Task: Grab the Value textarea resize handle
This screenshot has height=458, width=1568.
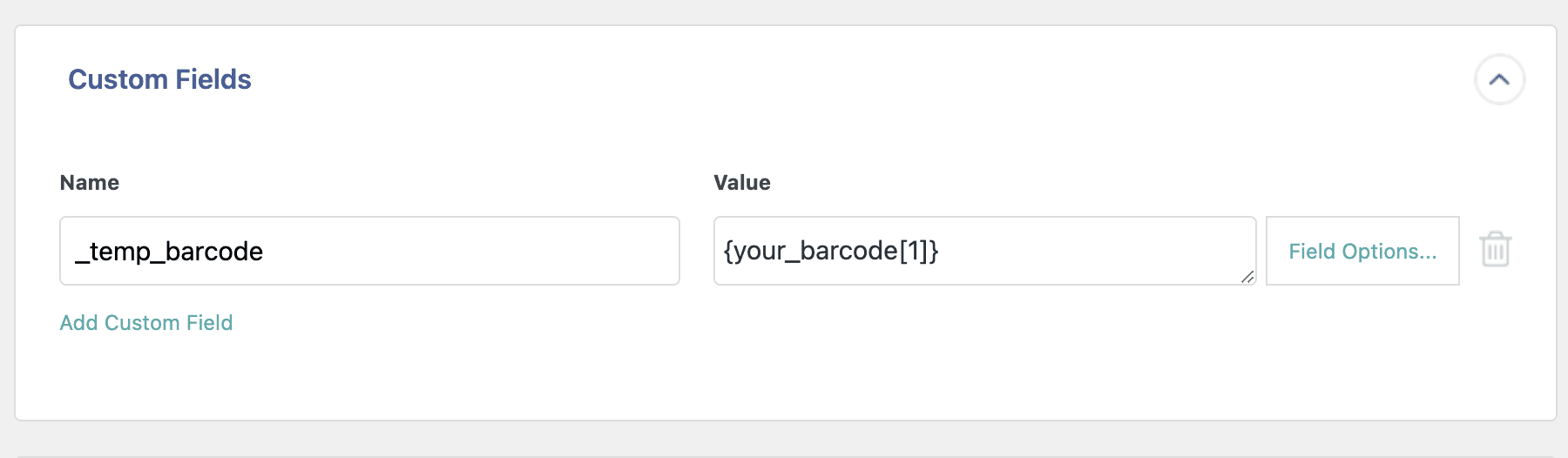Action: (x=1247, y=277)
